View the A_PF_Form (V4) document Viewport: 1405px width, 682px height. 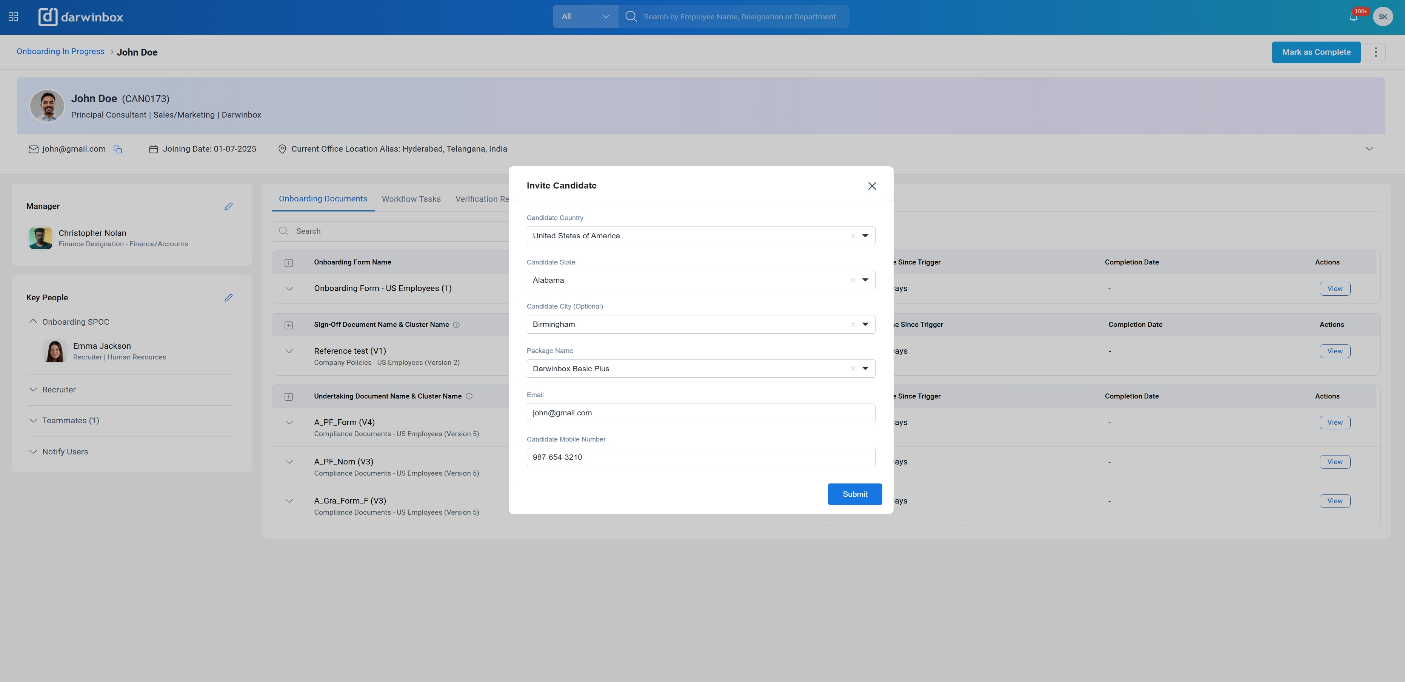(1335, 422)
